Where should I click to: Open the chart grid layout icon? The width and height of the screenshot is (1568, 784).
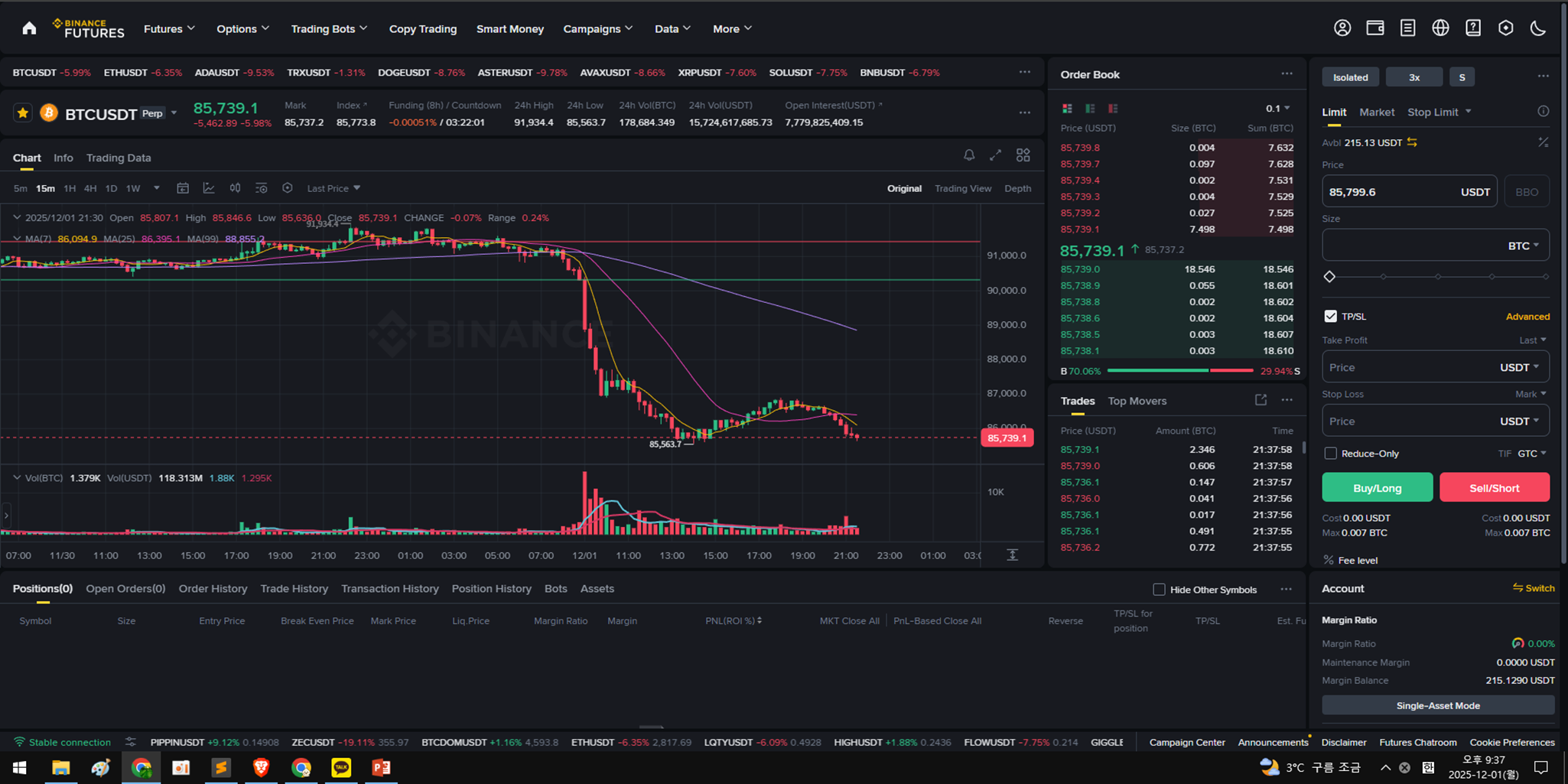tap(1023, 155)
